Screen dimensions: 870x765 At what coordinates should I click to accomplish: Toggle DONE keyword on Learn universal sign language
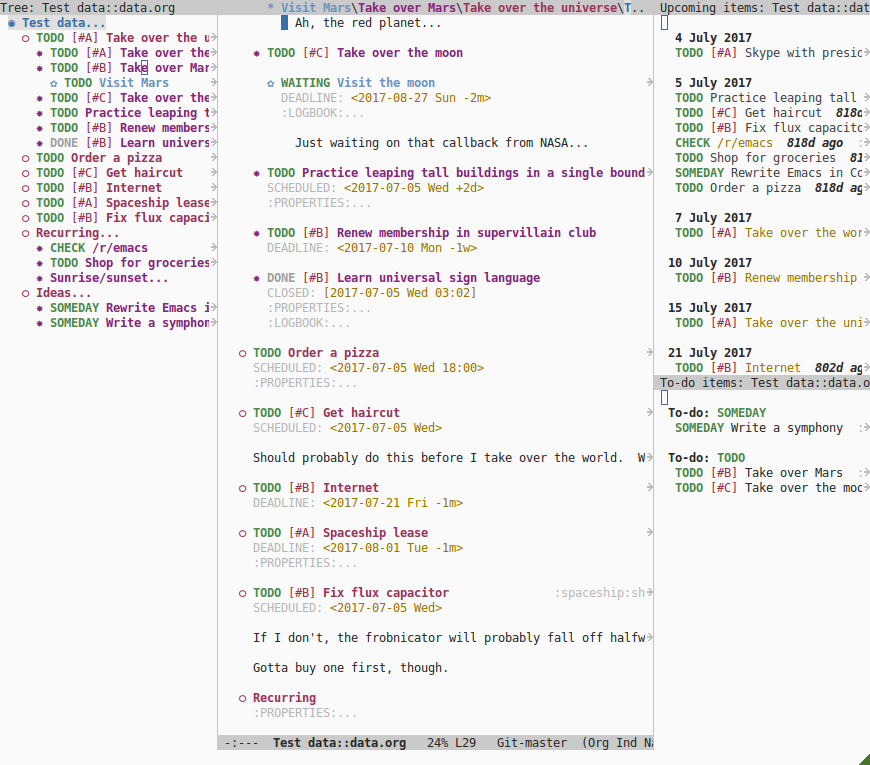(x=281, y=277)
